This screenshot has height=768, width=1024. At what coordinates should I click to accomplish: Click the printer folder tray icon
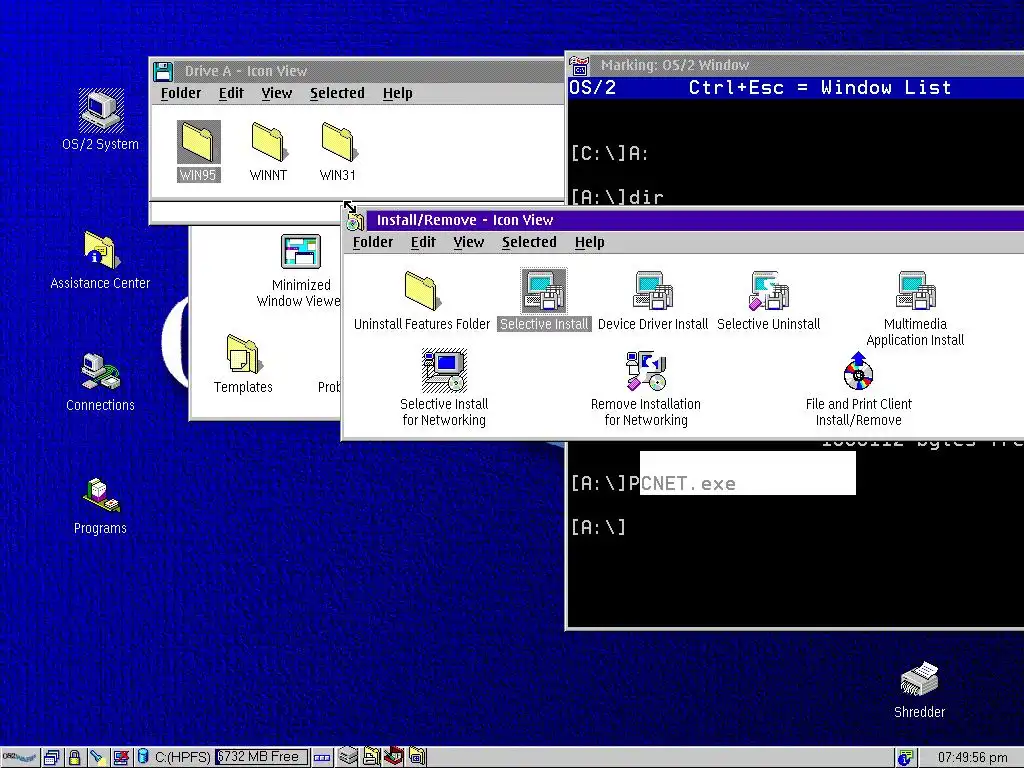(x=372, y=757)
